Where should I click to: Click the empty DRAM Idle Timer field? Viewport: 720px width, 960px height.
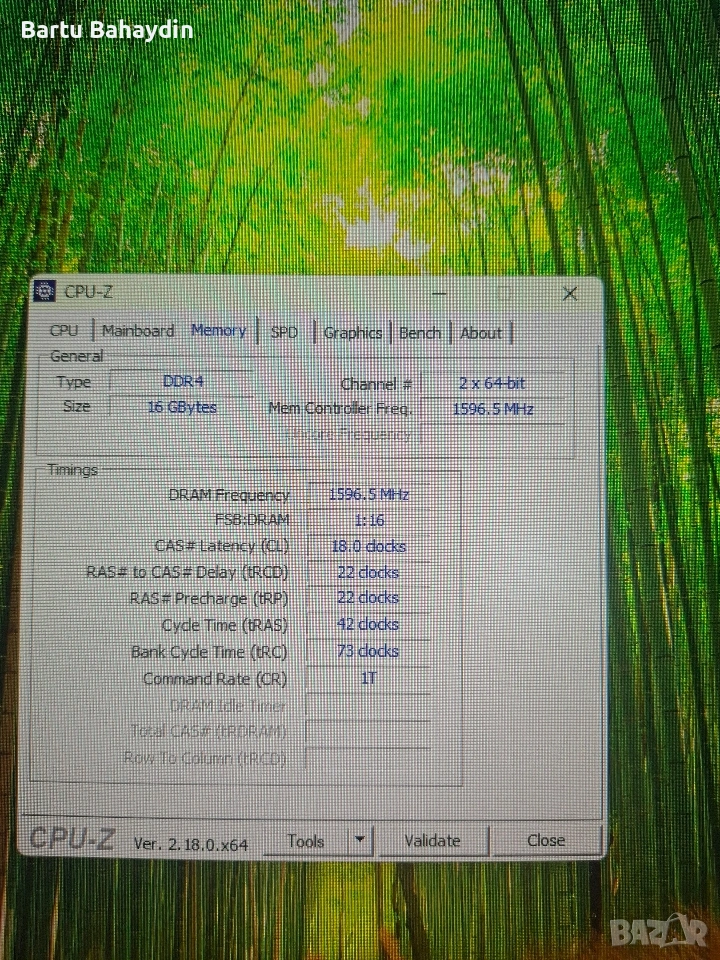(369, 706)
